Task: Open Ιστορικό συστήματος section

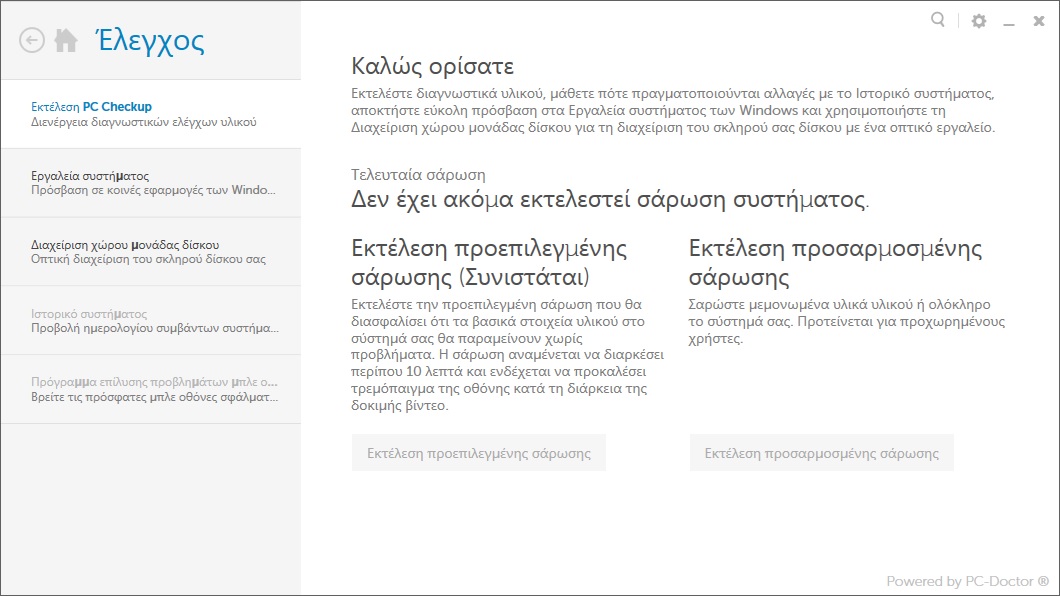Action: pyautogui.click(x=151, y=321)
